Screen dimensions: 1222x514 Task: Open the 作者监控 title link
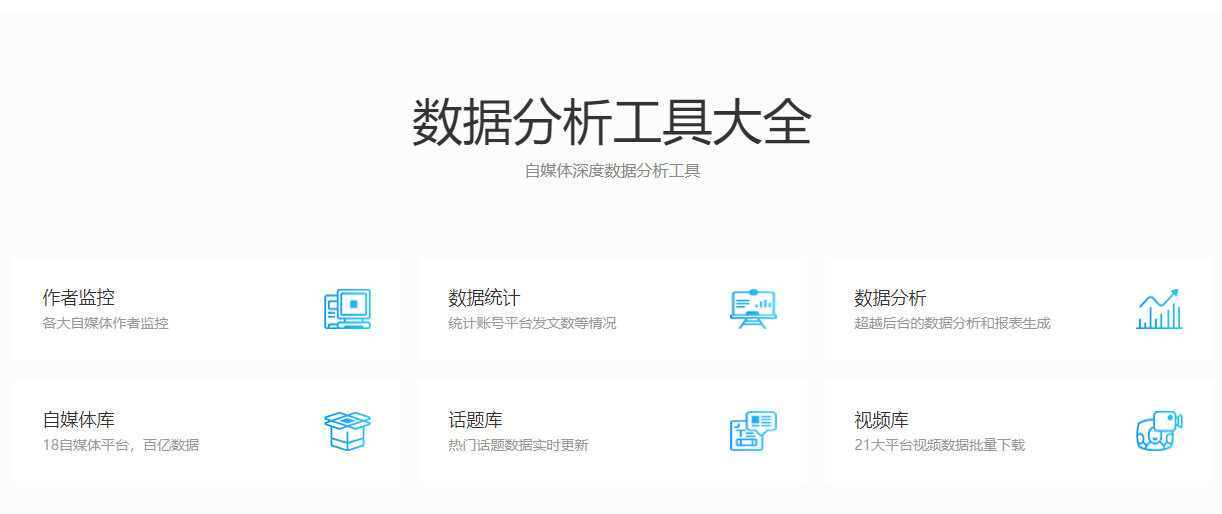78,298
